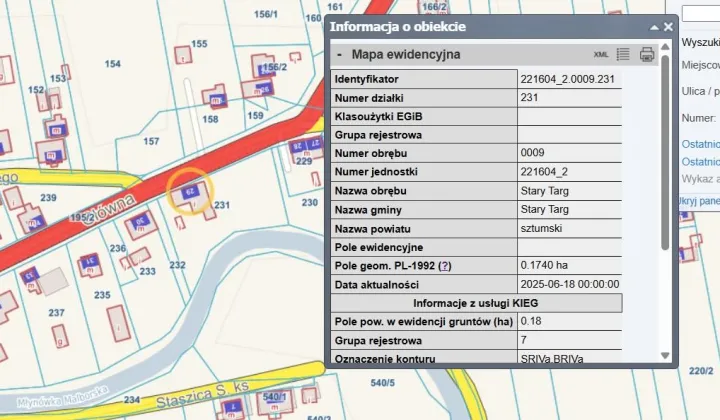This screenshot has width=720, height=420.
Task: Select the area value 0.1740 ha
Action: 544,265
